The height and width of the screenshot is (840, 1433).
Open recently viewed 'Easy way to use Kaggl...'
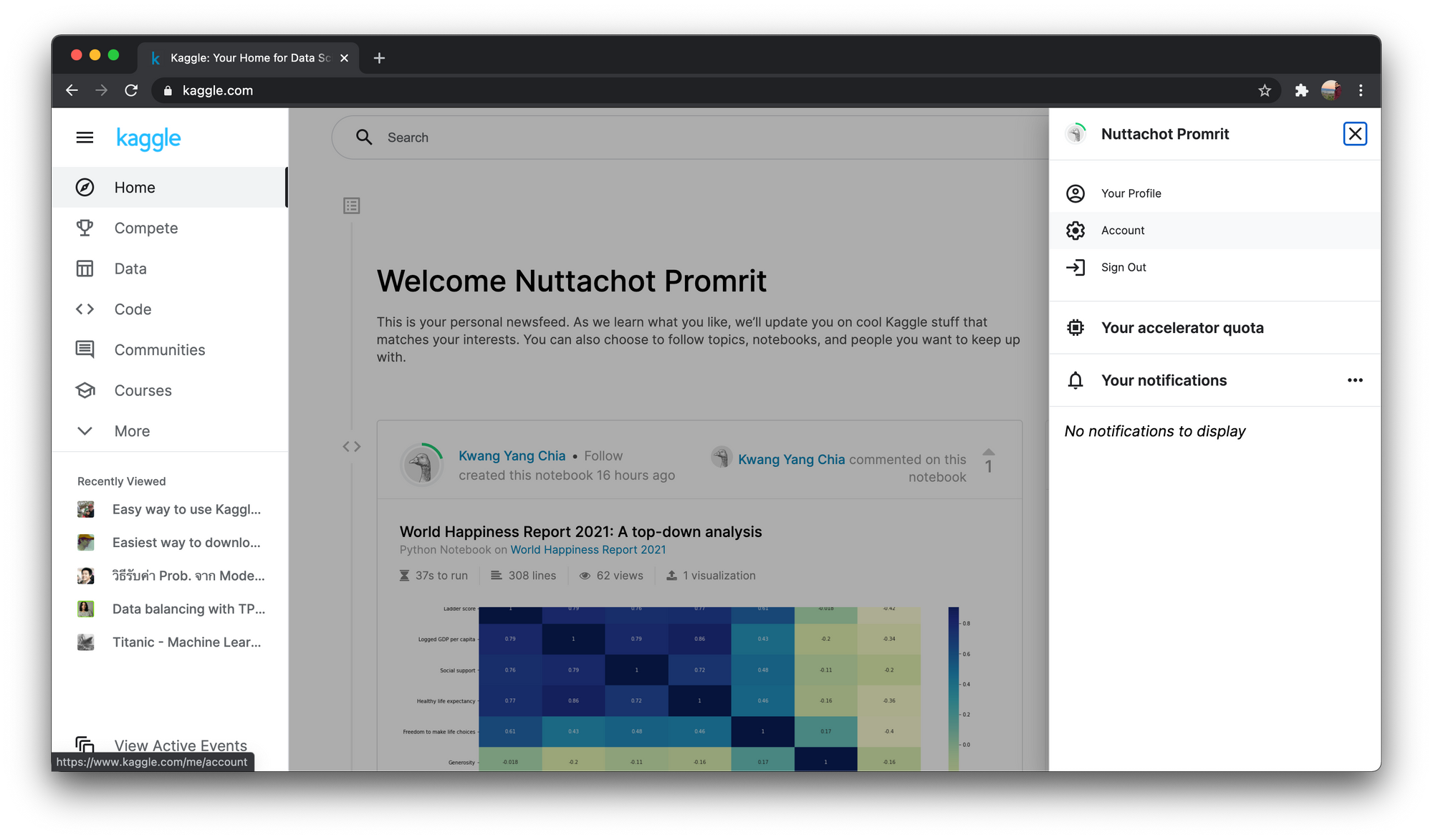click(x=186, y=509)
